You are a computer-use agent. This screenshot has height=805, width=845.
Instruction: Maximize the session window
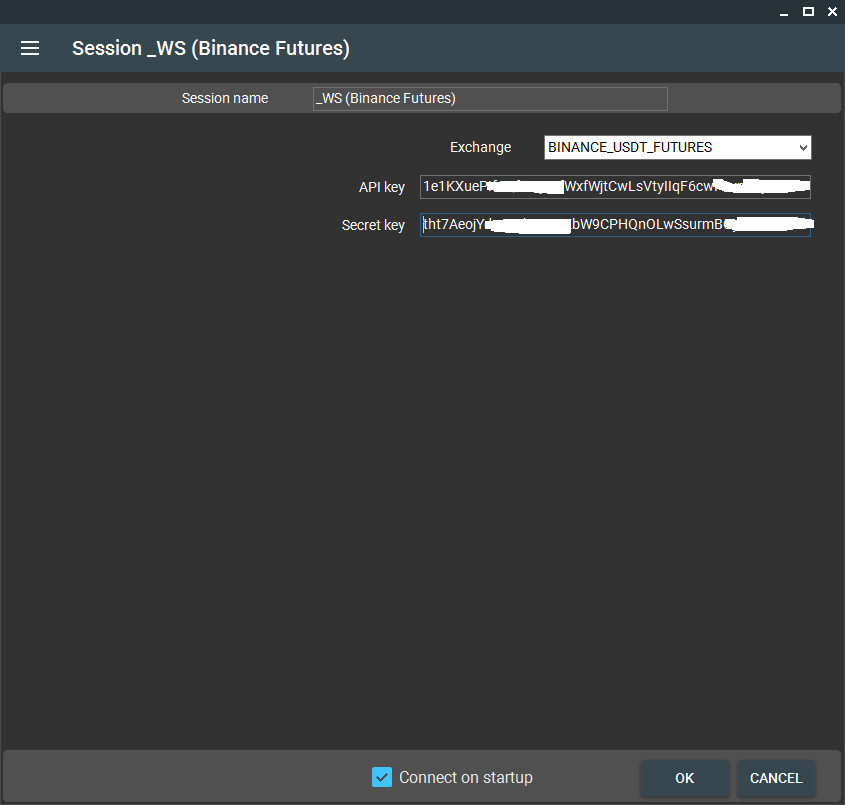coord(808,11)
